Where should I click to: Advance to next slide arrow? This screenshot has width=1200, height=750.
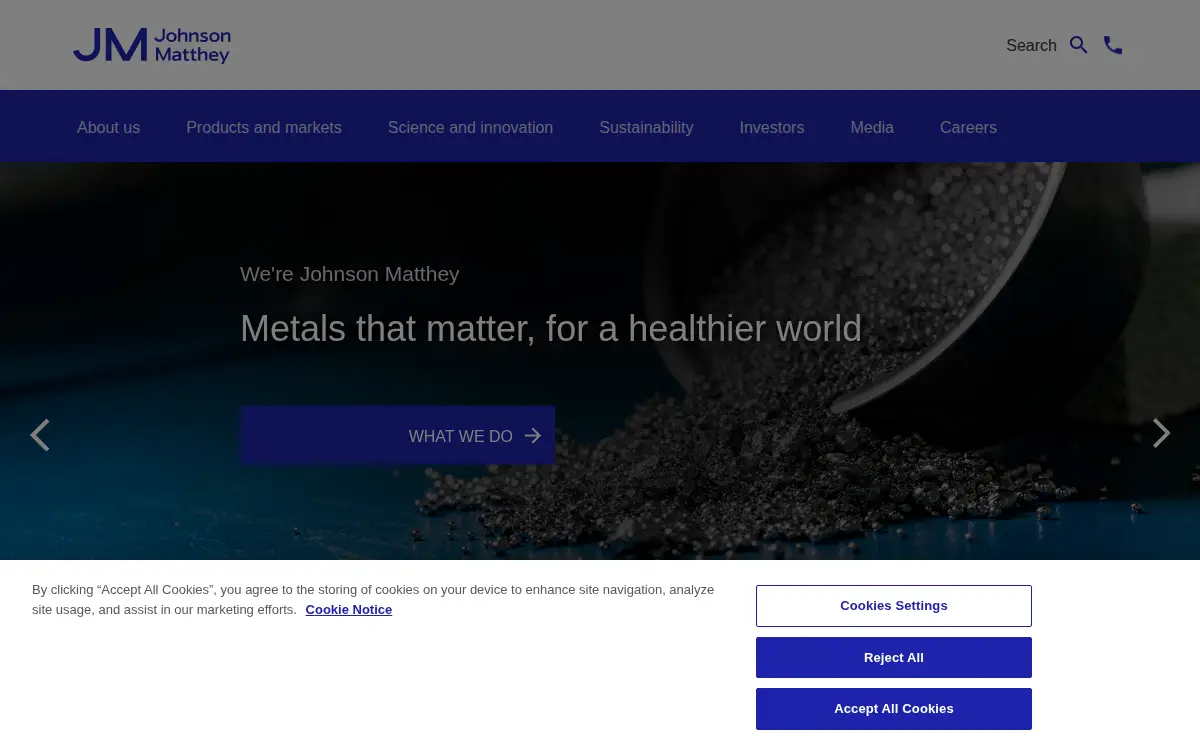1160,433
